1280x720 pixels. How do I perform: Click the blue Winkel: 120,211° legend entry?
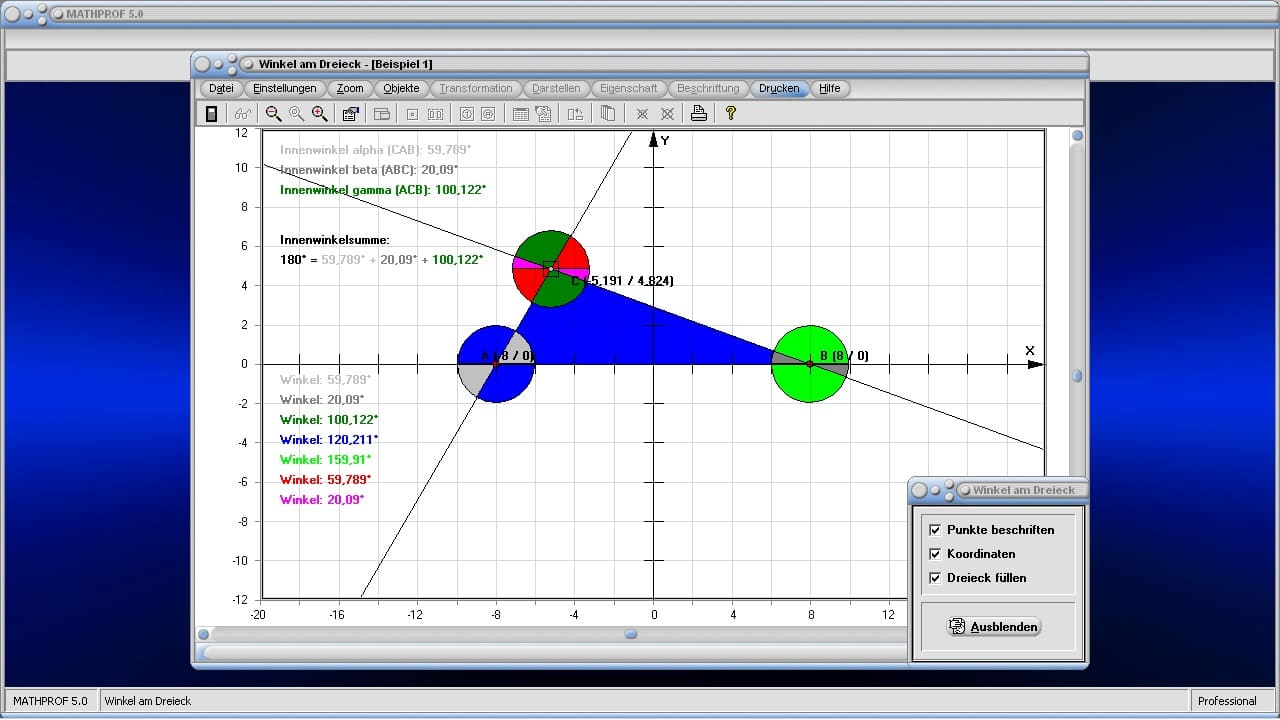(329, 440)
